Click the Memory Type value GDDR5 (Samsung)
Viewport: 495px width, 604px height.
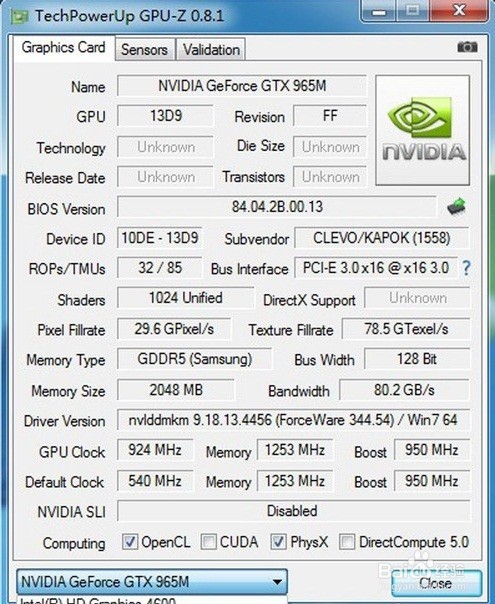click(x=195, y=359)
